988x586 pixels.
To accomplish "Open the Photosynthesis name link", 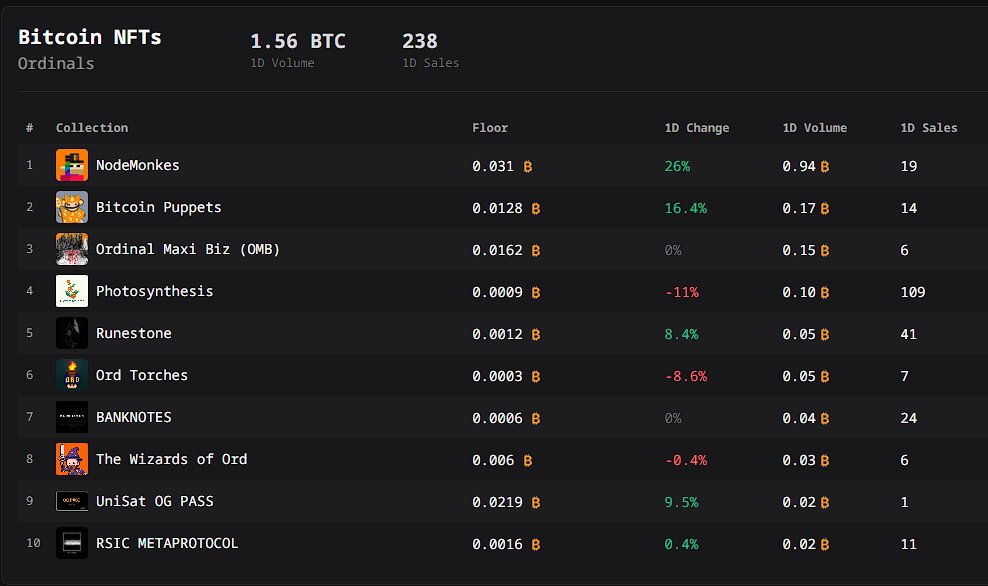I will (x=154, y=292).
